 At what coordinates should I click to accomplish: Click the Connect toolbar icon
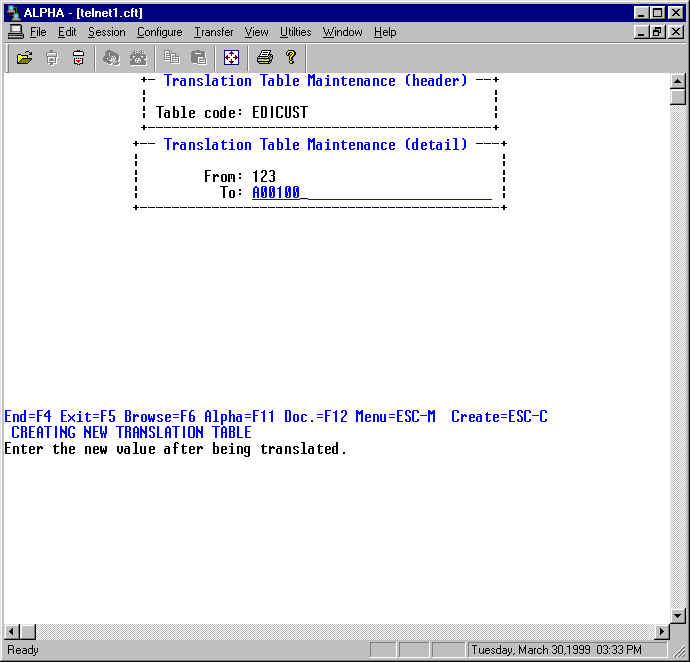[x=52, y=58]
